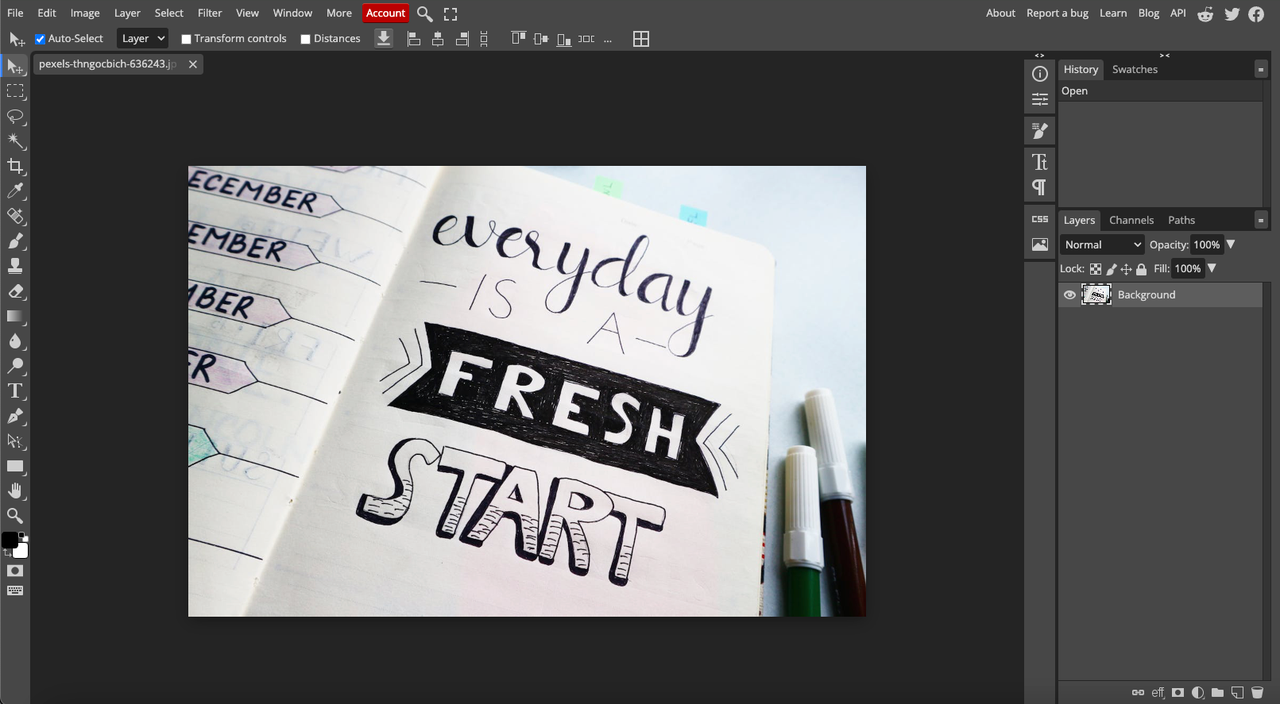Create new folder icon in Layers panel
The height and width of the screenshot is (704, 1280).
1217,692
